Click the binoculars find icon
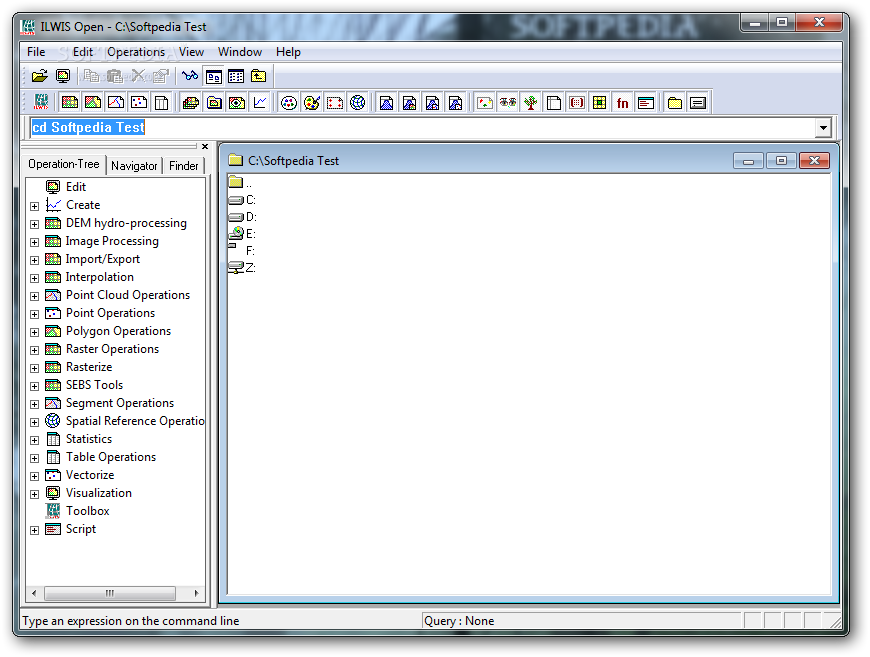This screenshot has width=870, height=657. (x=190, y=76)
